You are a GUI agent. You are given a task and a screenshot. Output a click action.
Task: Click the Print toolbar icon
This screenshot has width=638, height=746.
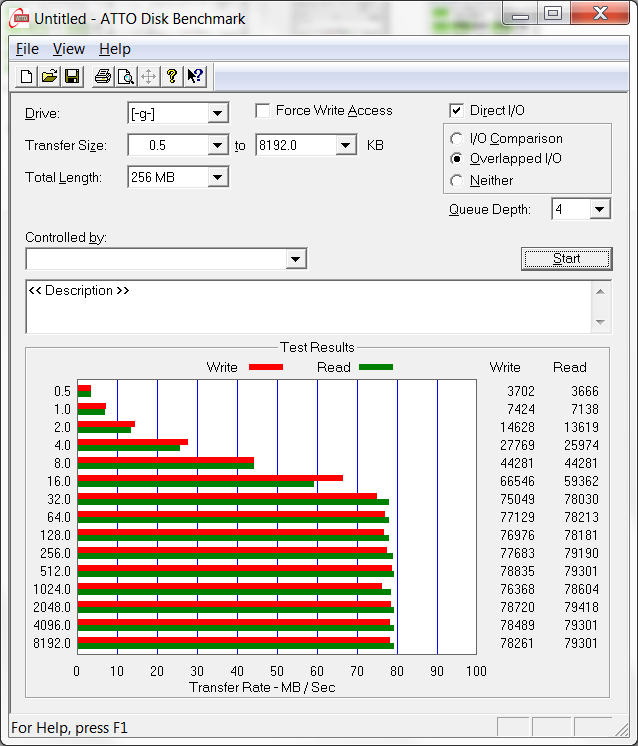(102, 76)
